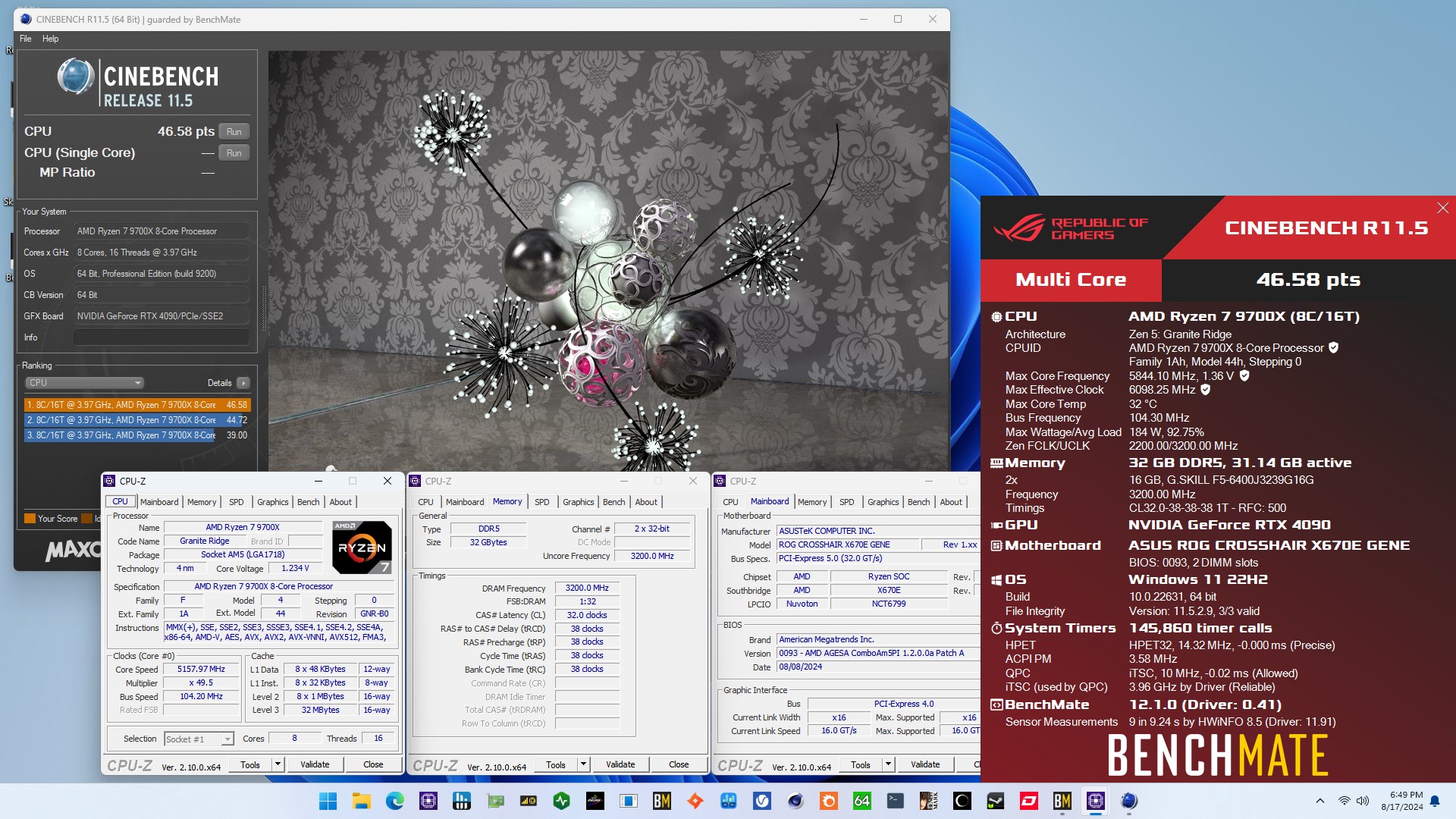
Task: Click the first BM BenchMate taskbar icon
Action: click(x=661, y=801)
